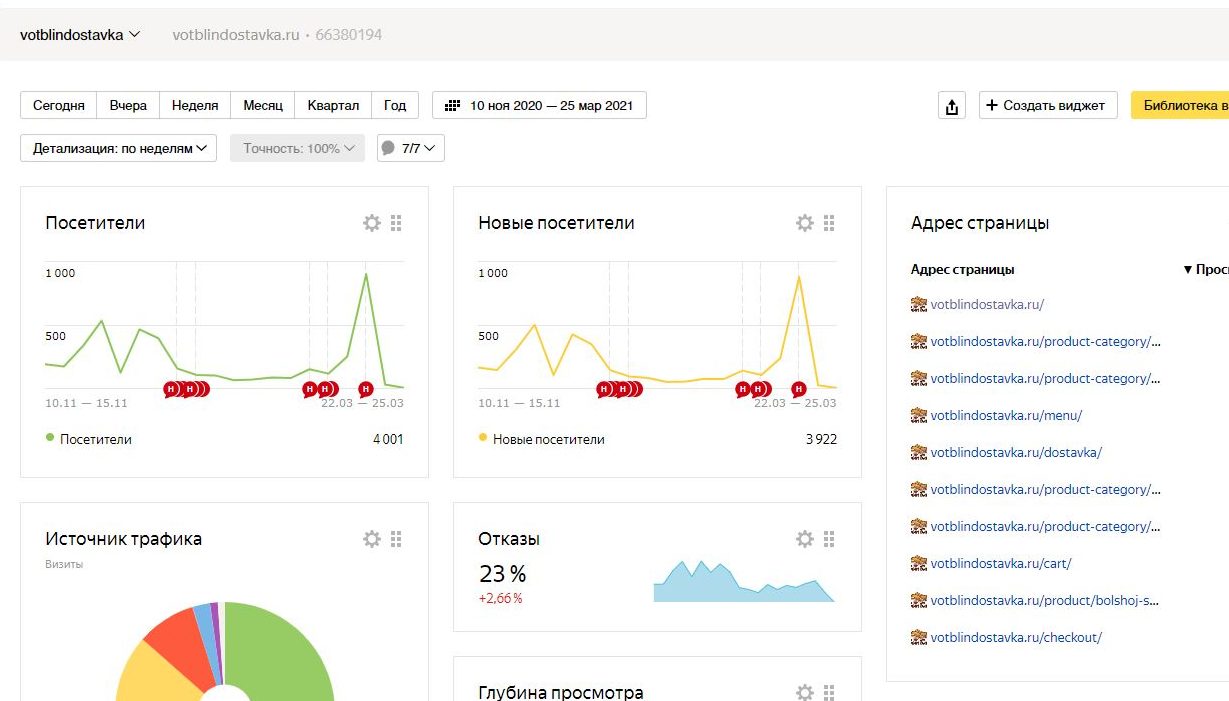
Task: Open votblindostavka.ru/dostavka/ page link
Action: click(x=1016, y=453)
